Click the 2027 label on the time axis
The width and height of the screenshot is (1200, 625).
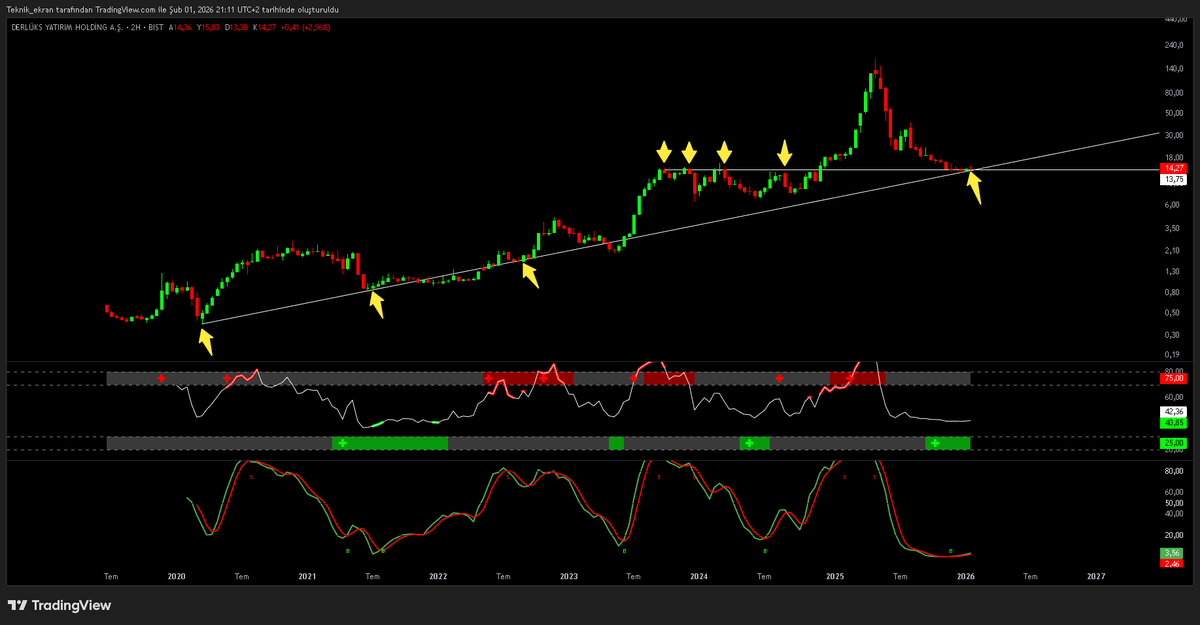pos(1096,576)
